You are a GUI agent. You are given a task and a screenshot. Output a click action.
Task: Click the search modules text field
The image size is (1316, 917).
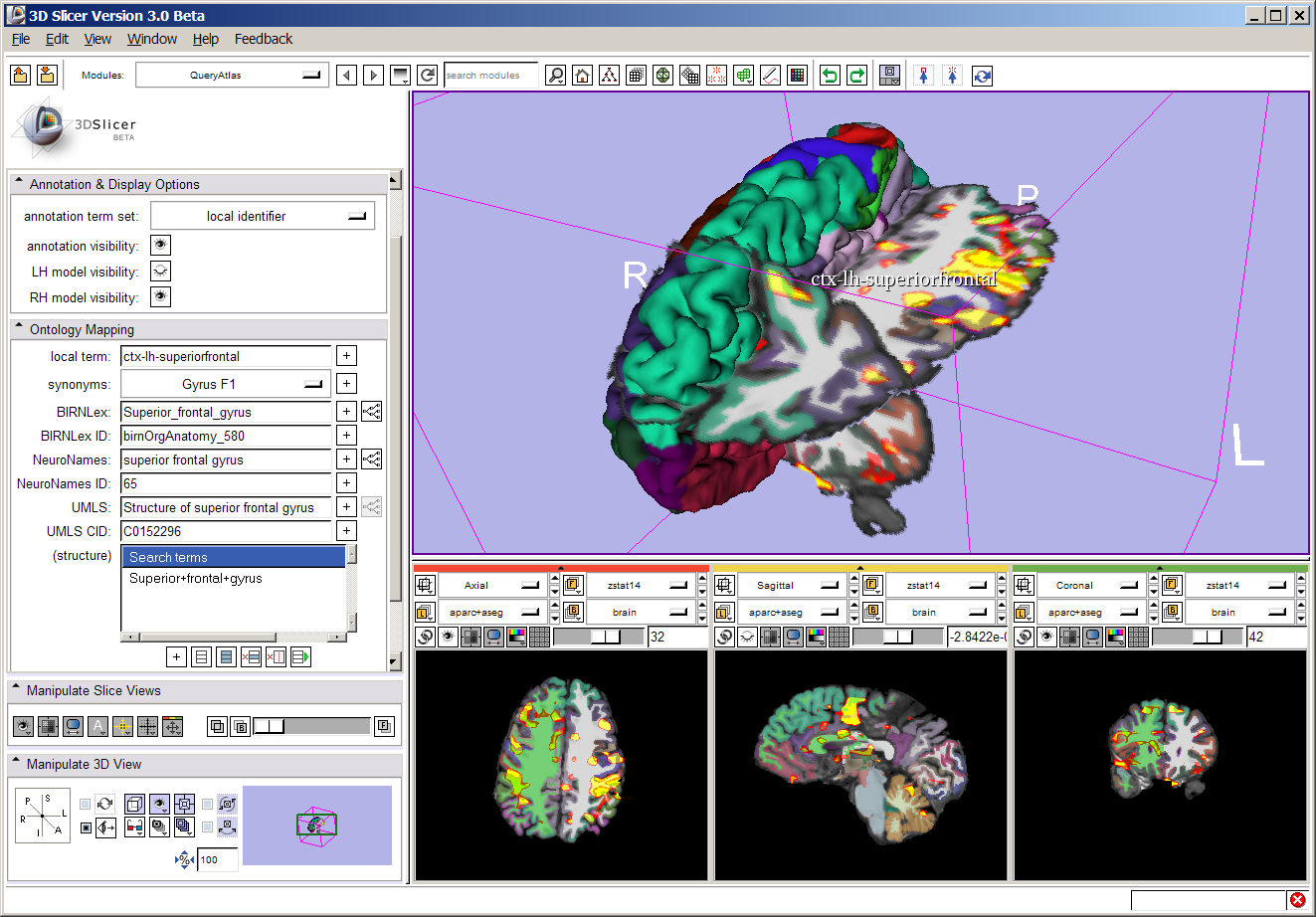pyautogui.click(x=490, y=76)
